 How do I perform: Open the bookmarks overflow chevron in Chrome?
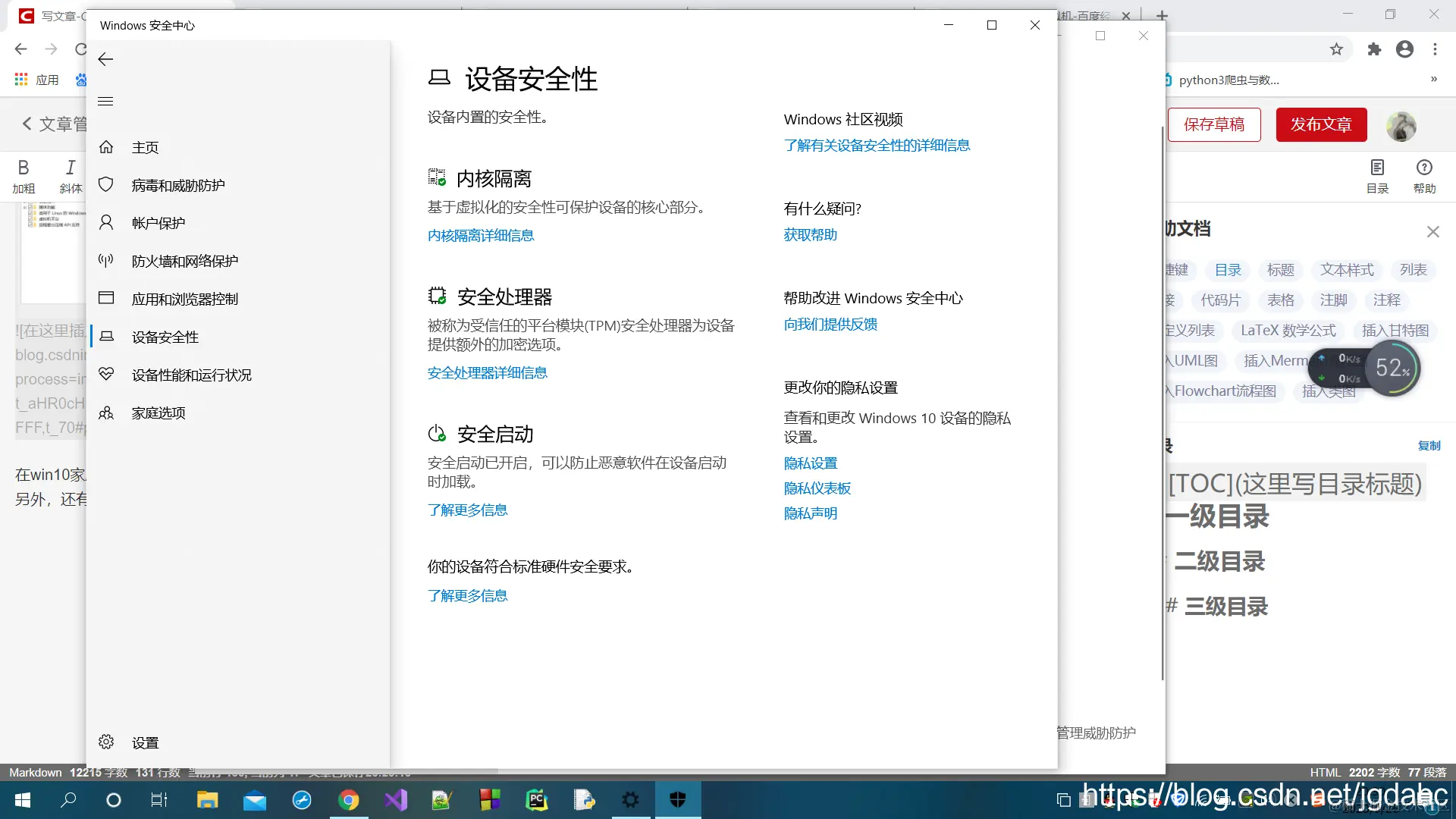pos(1434,80)
